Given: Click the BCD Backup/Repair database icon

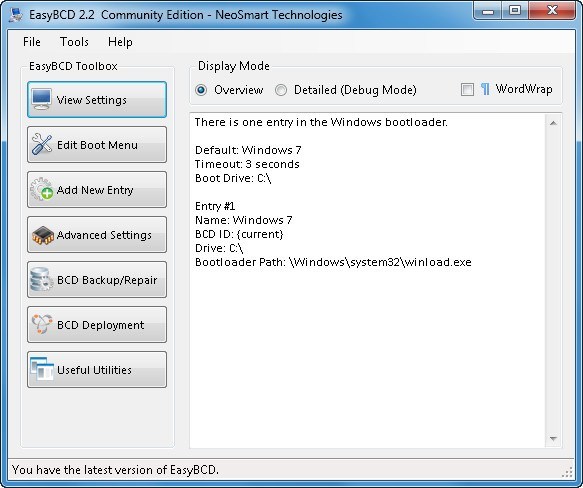Looking at the screenshot, I should 41,279.
